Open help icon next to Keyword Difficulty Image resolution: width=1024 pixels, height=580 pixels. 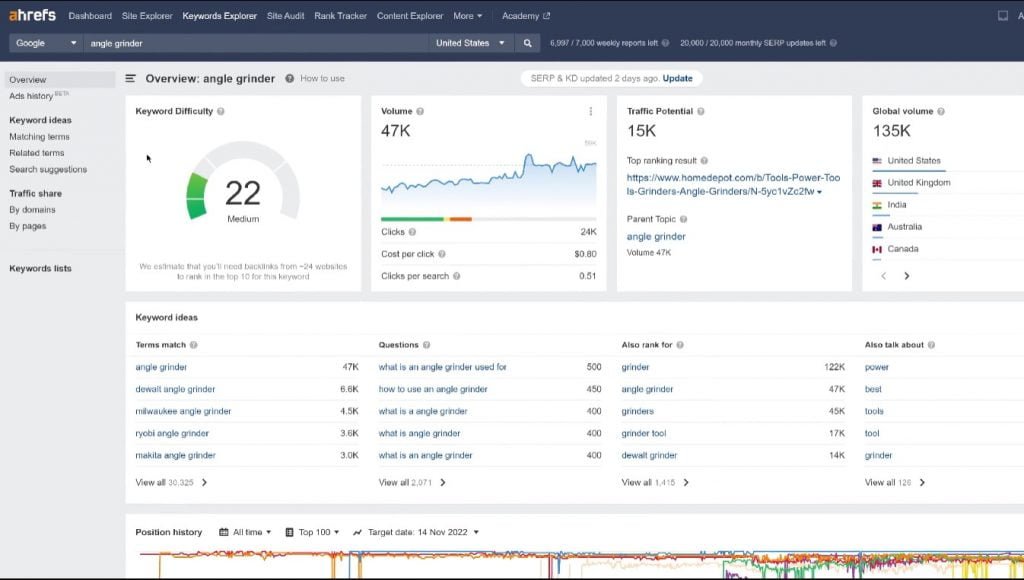pyautogui.click(x=221, y=111)
